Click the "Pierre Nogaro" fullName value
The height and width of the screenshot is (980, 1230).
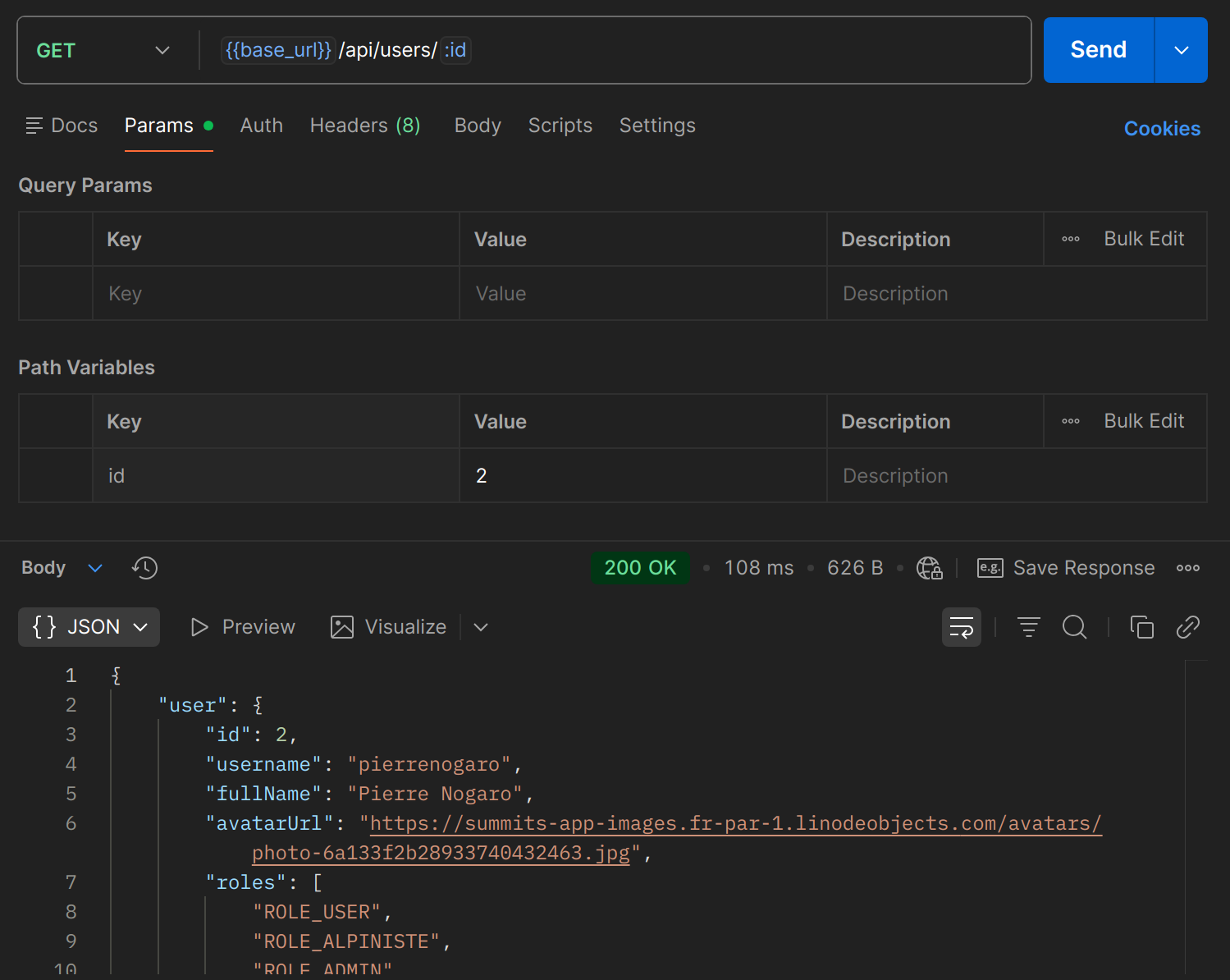pyautogui.click(x=435, y=794)
